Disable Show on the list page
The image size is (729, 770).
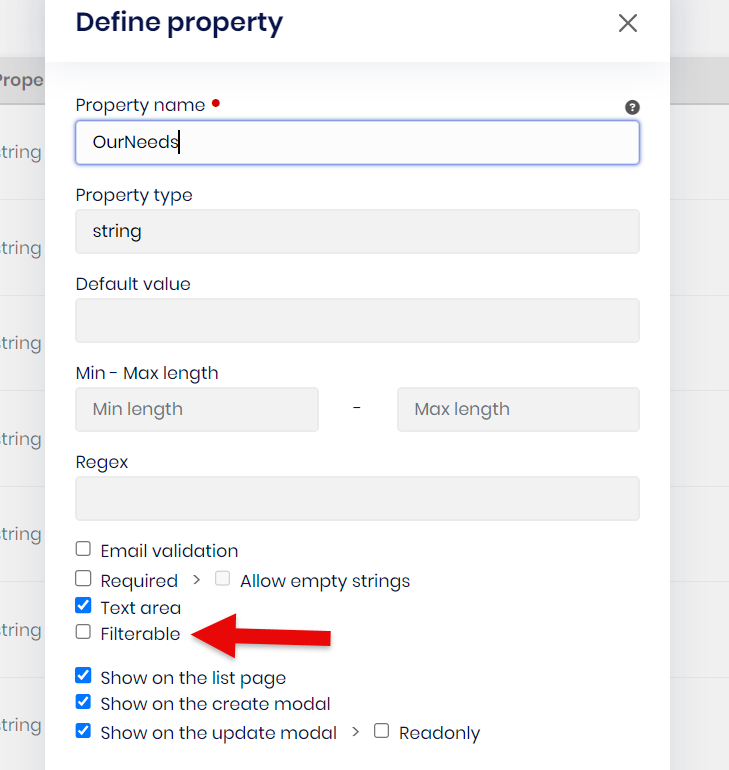click(x=83, y=676)
